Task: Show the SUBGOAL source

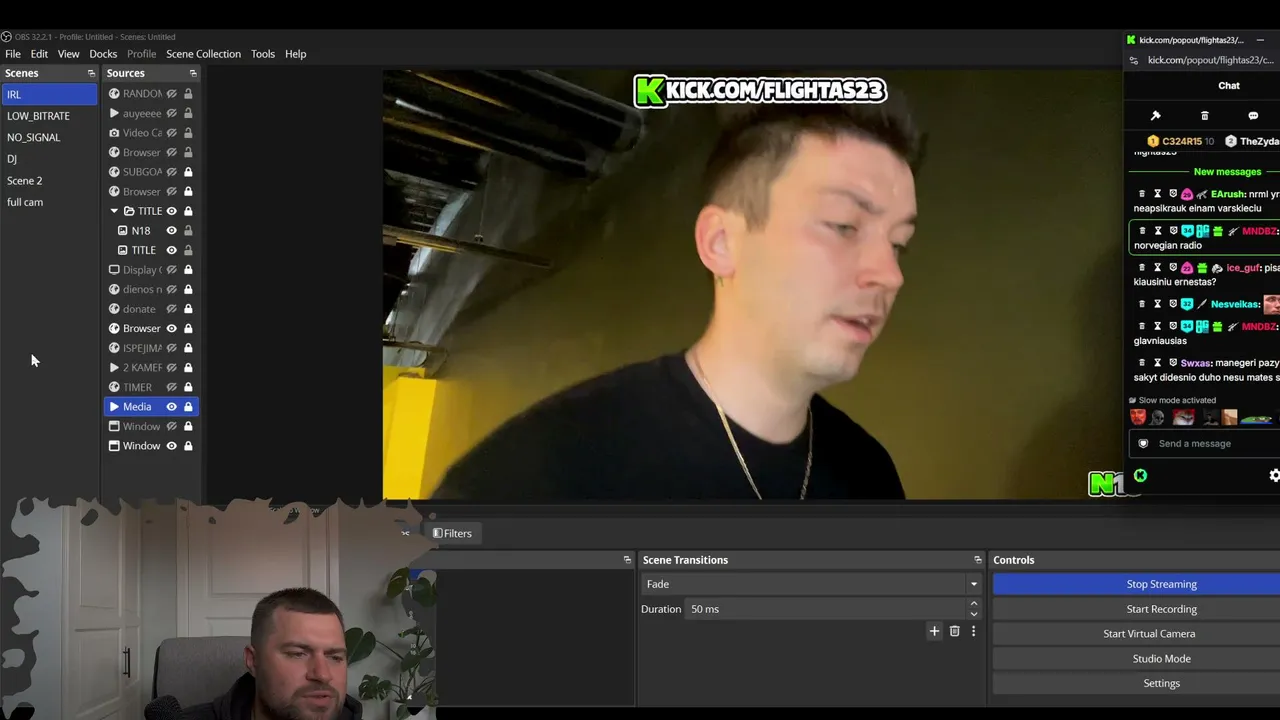Action: pyautogui.click(x=172, y=172)
